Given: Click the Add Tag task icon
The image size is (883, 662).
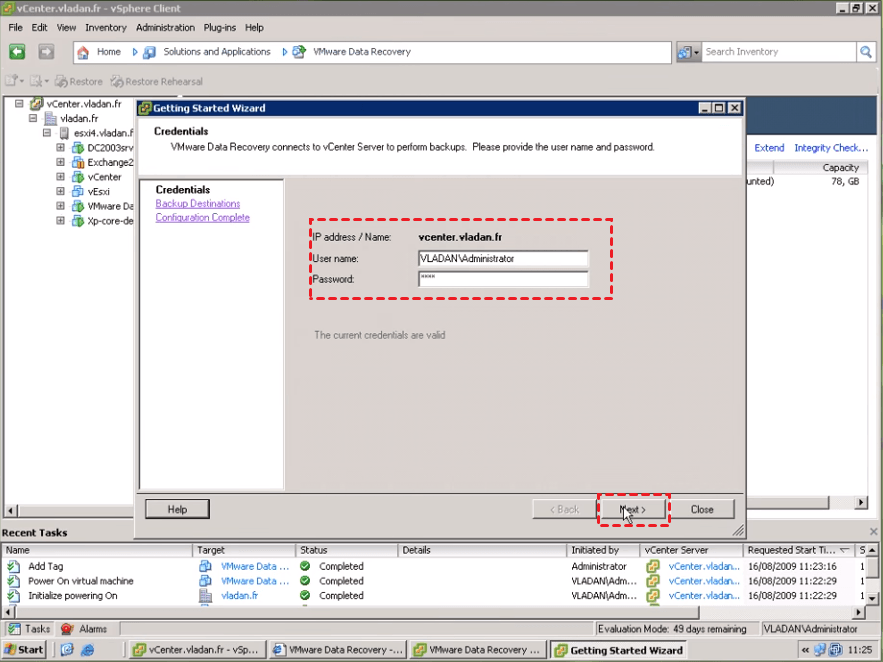Looking at the screenshot, I should (x=13, y=566).
